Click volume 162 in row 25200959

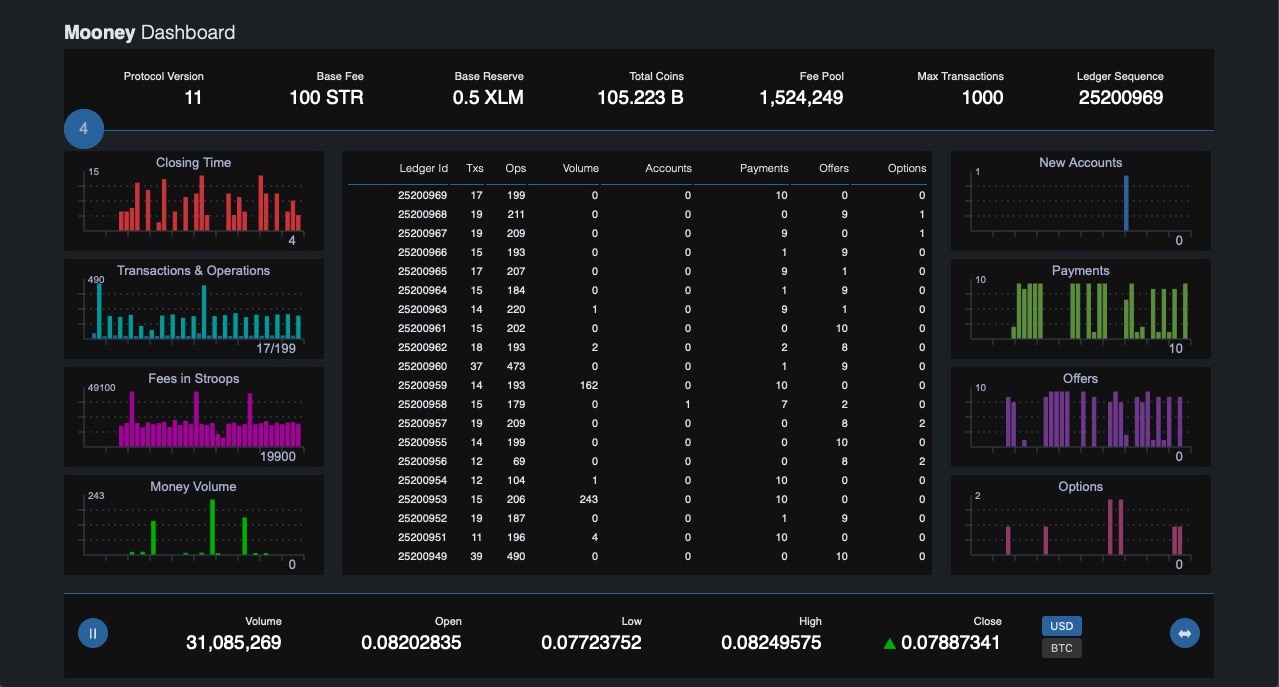click(x=588, y=385)
